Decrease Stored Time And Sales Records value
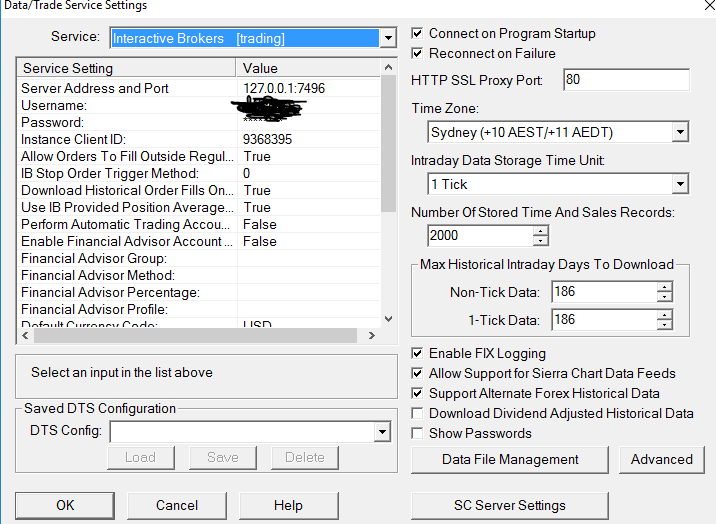716x524 pixels. point(541,241)
